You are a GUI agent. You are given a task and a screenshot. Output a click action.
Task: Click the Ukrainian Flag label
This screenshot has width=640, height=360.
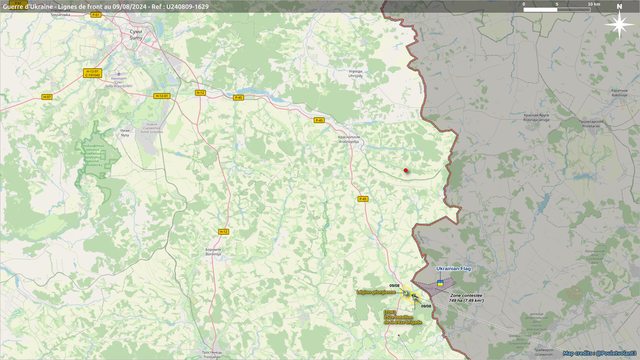click(453, 269)
